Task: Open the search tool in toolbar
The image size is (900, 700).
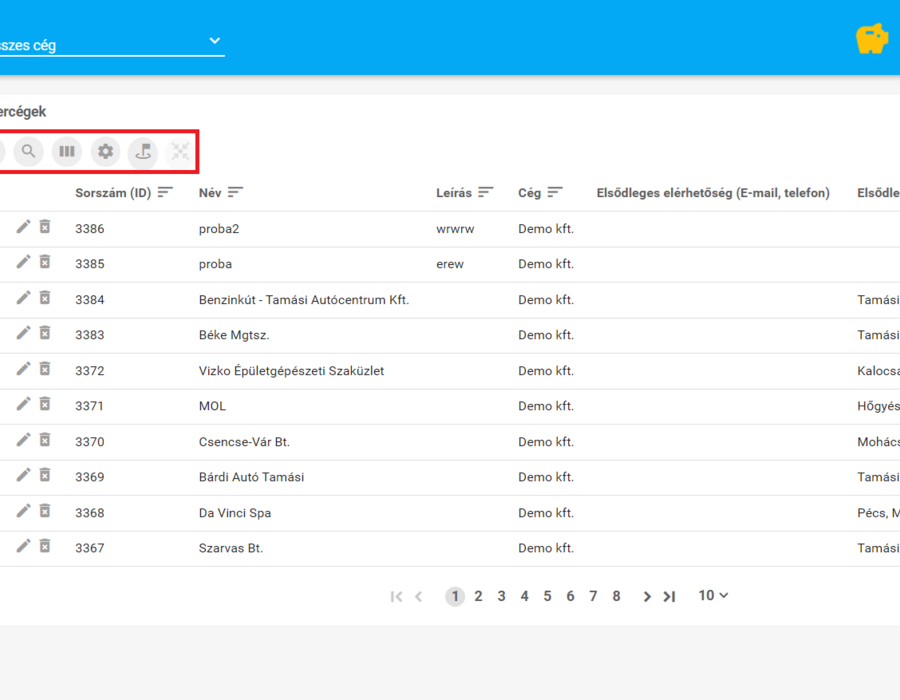Action: (28, 151)
